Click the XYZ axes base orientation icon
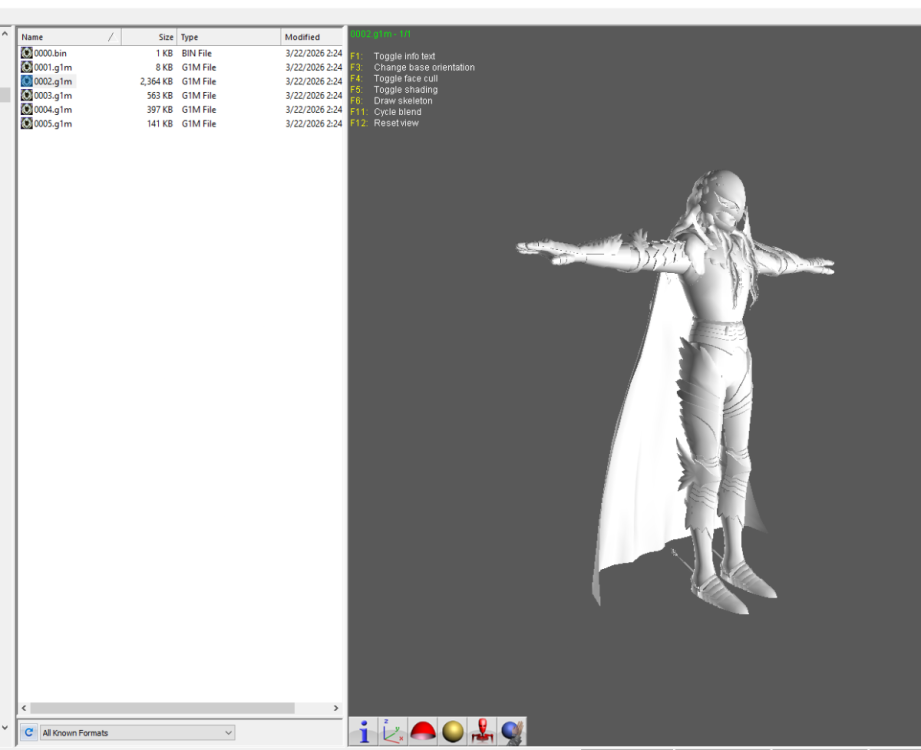Image resolution: width=921 pixels, height=750 pixels. pyautogui.click(x=393, y=731)
